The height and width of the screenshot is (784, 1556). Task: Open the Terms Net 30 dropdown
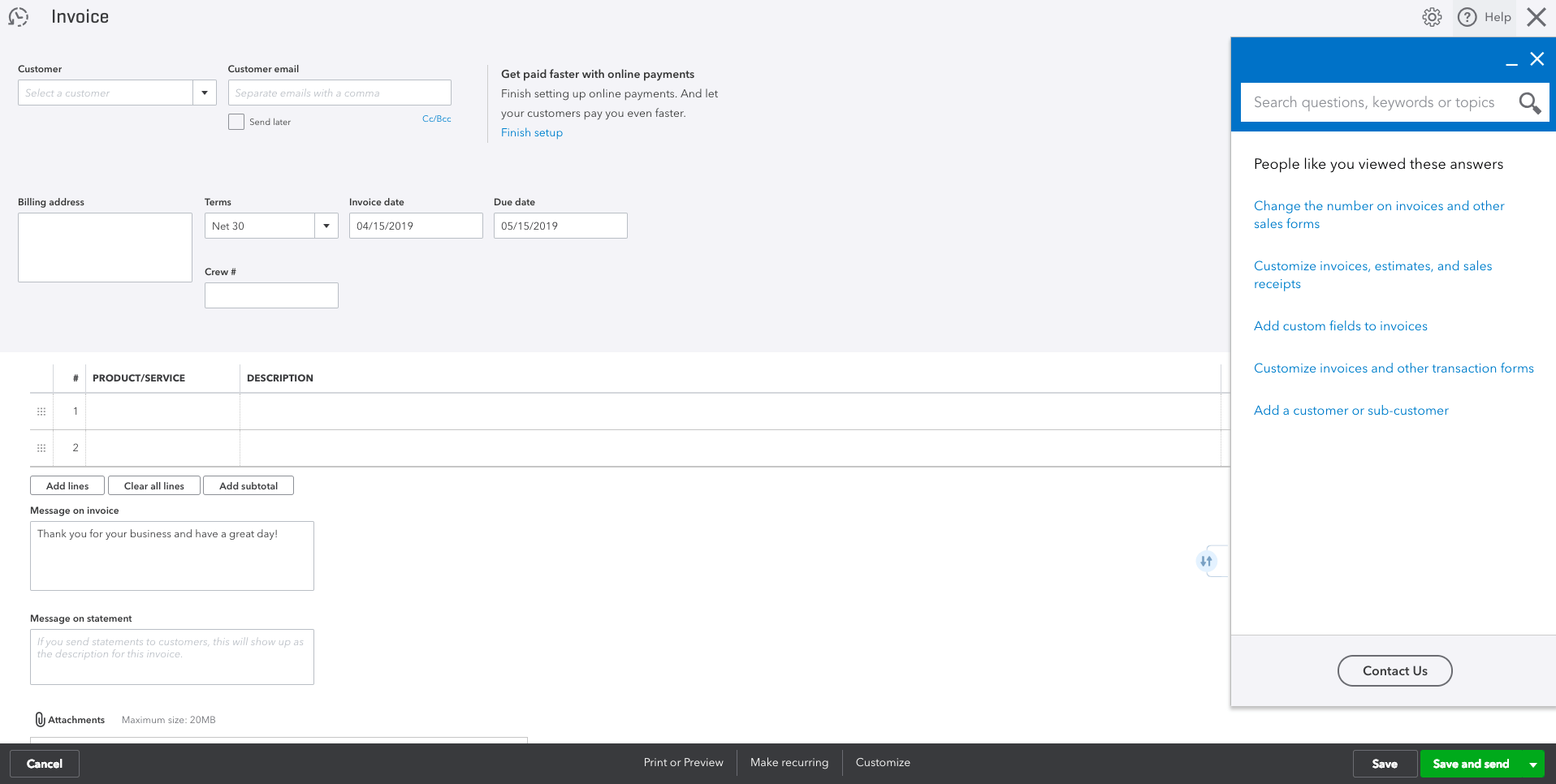pyautogui.click(x=326, y=226)
